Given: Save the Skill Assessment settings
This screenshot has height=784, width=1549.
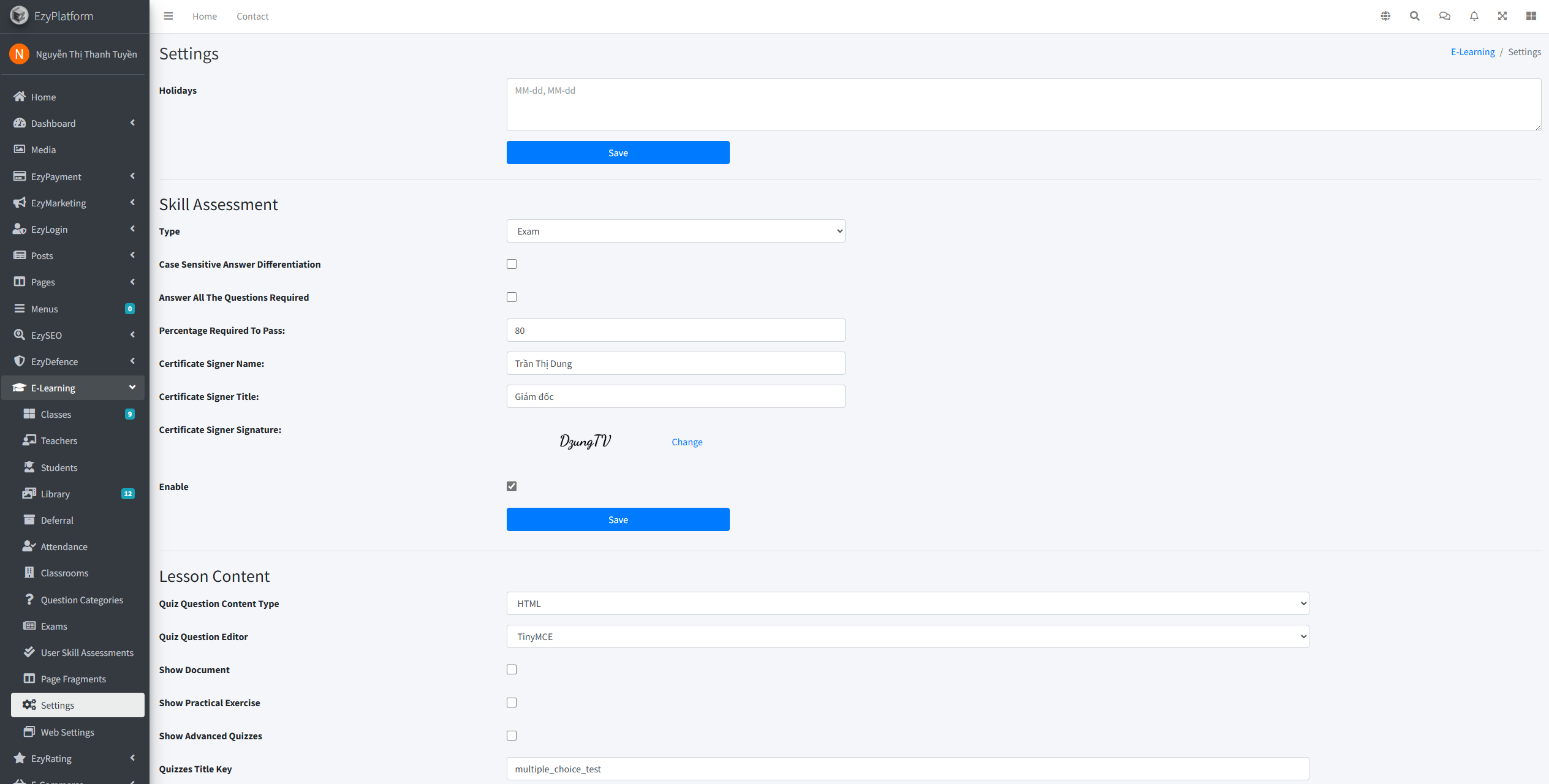Looking at the screenshot, I should tap(618, 519).
